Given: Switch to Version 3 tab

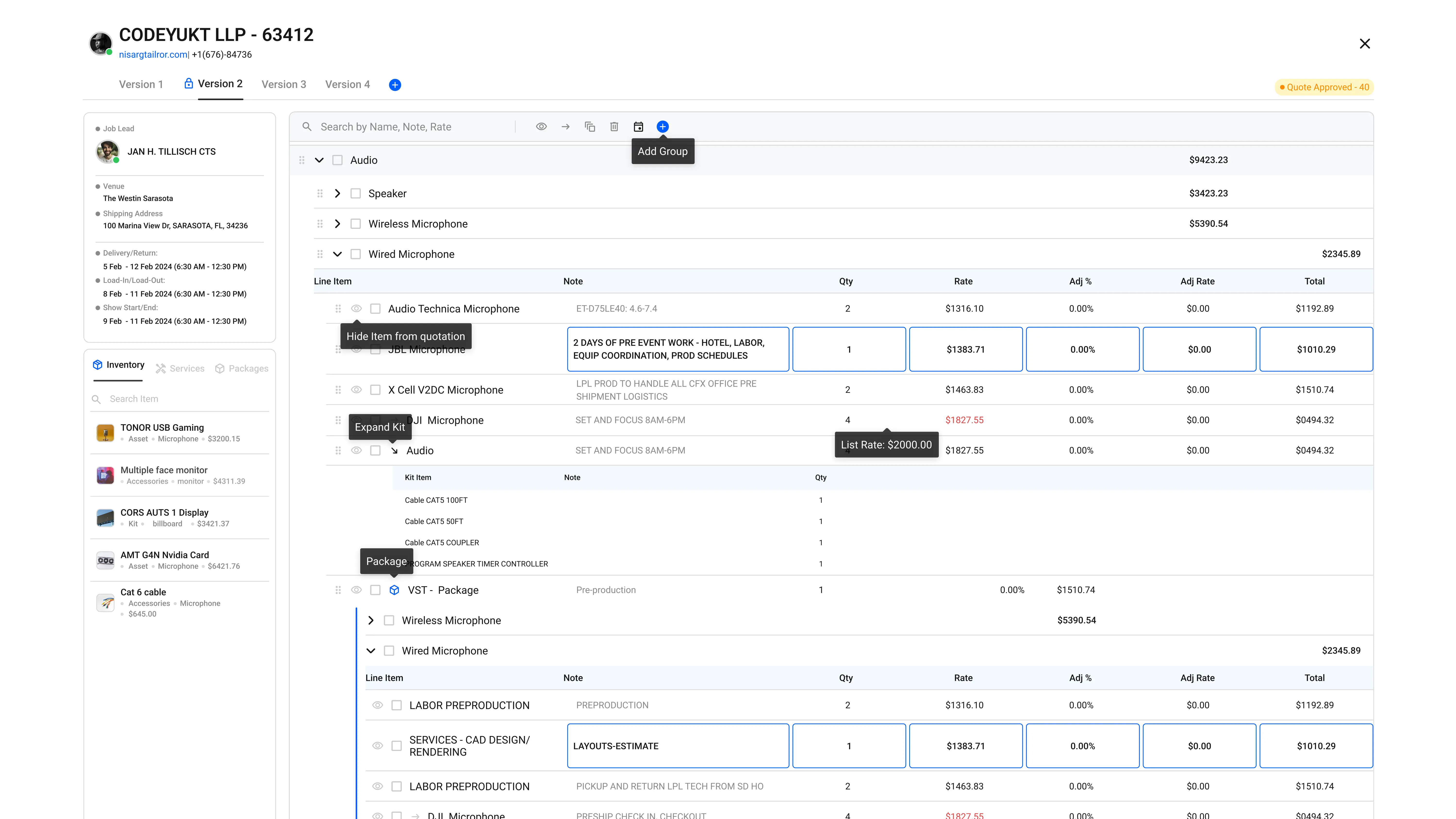Looking at the screenshot, I should 284,84.
